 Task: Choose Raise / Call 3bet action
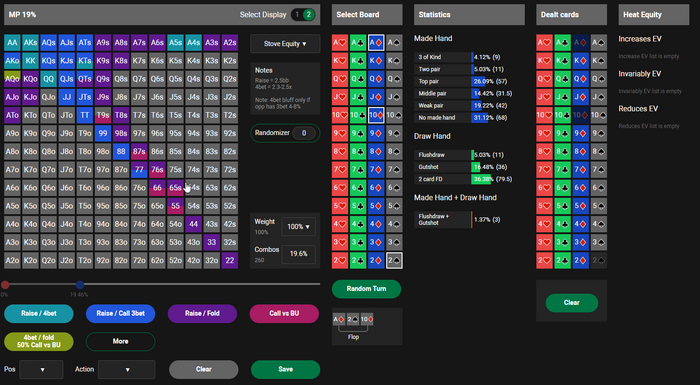[x=121, y=314]
